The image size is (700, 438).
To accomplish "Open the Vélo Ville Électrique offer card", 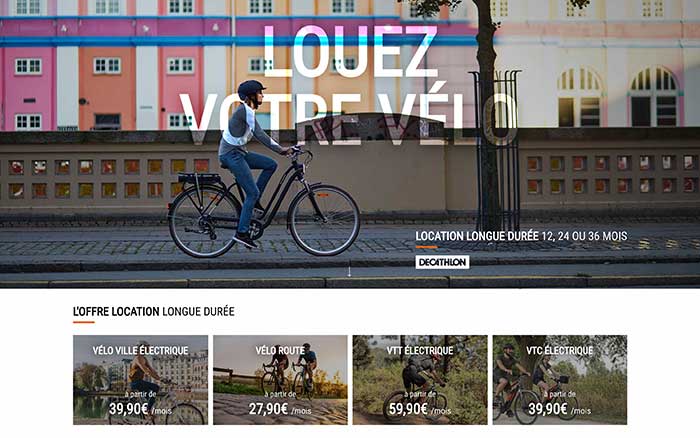I will (140, 380).
